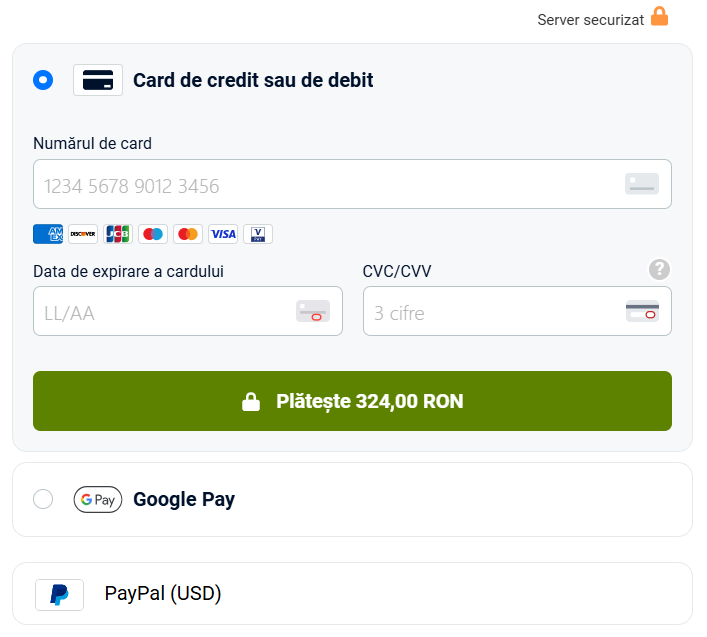Focus the card number input field
Viewport: 707px width, 637px height.
click(353, 184)
